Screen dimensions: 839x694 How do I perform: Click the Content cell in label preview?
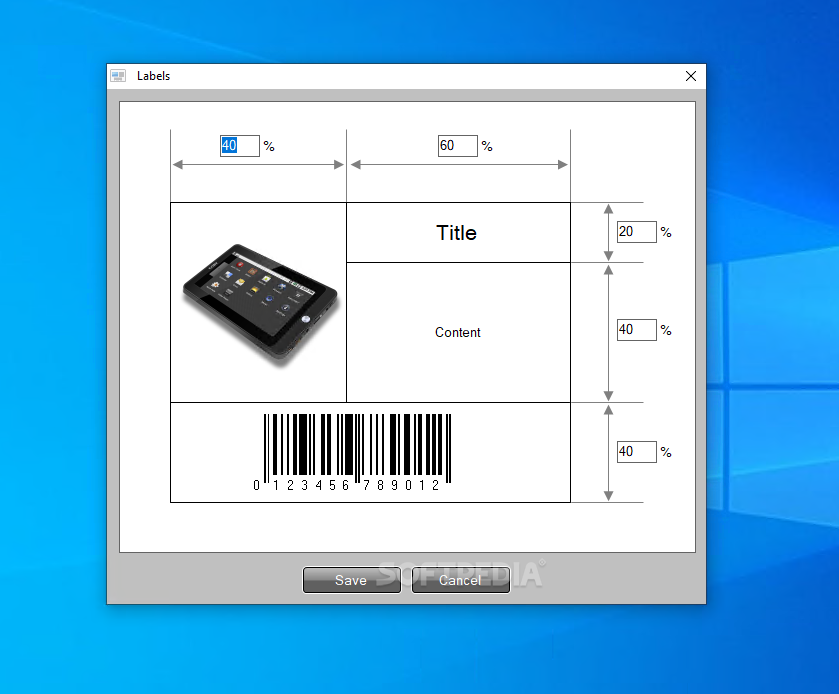coord(459,332)
